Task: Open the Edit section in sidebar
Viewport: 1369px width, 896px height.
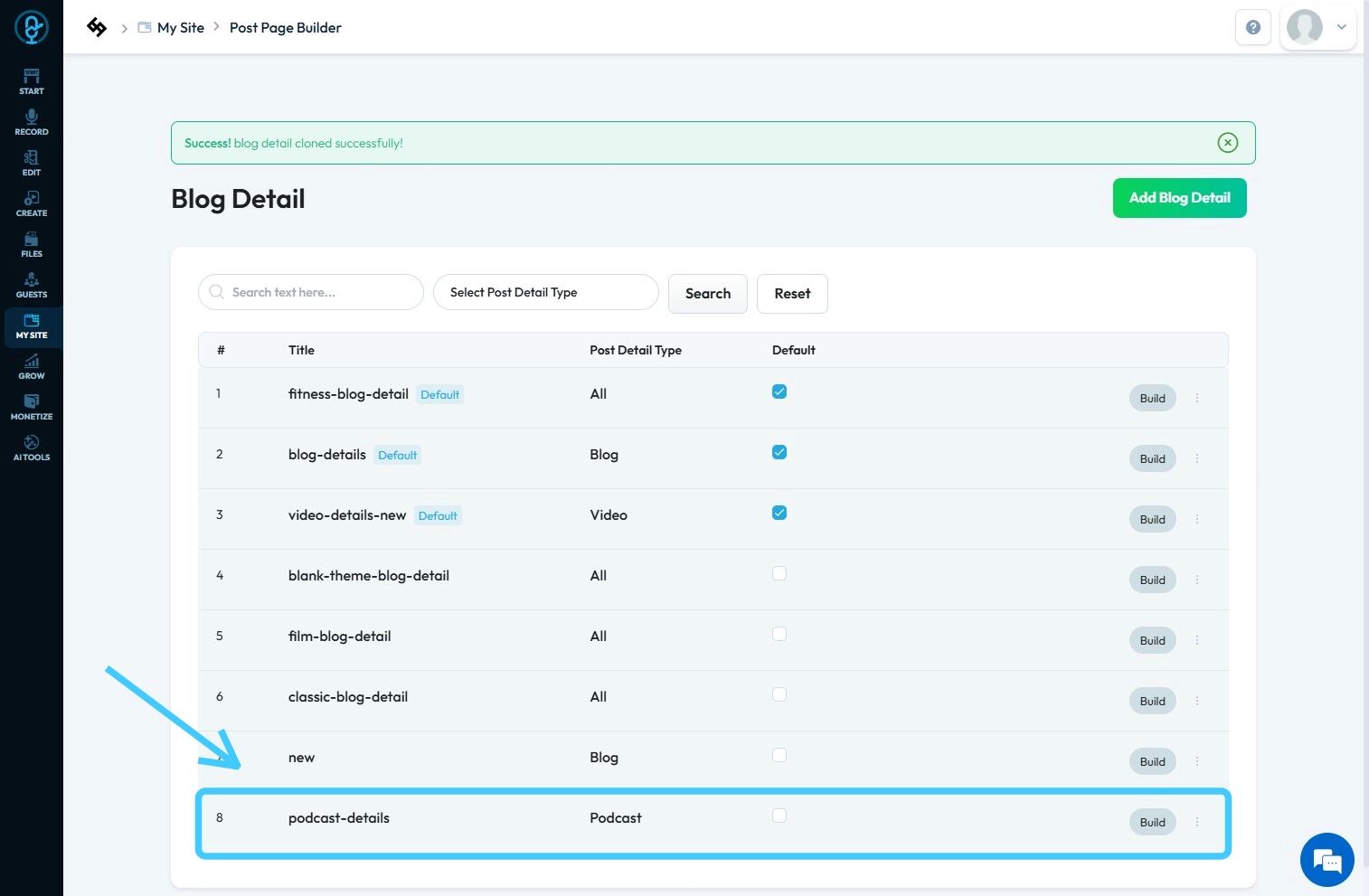Action: tap(32, 163)
